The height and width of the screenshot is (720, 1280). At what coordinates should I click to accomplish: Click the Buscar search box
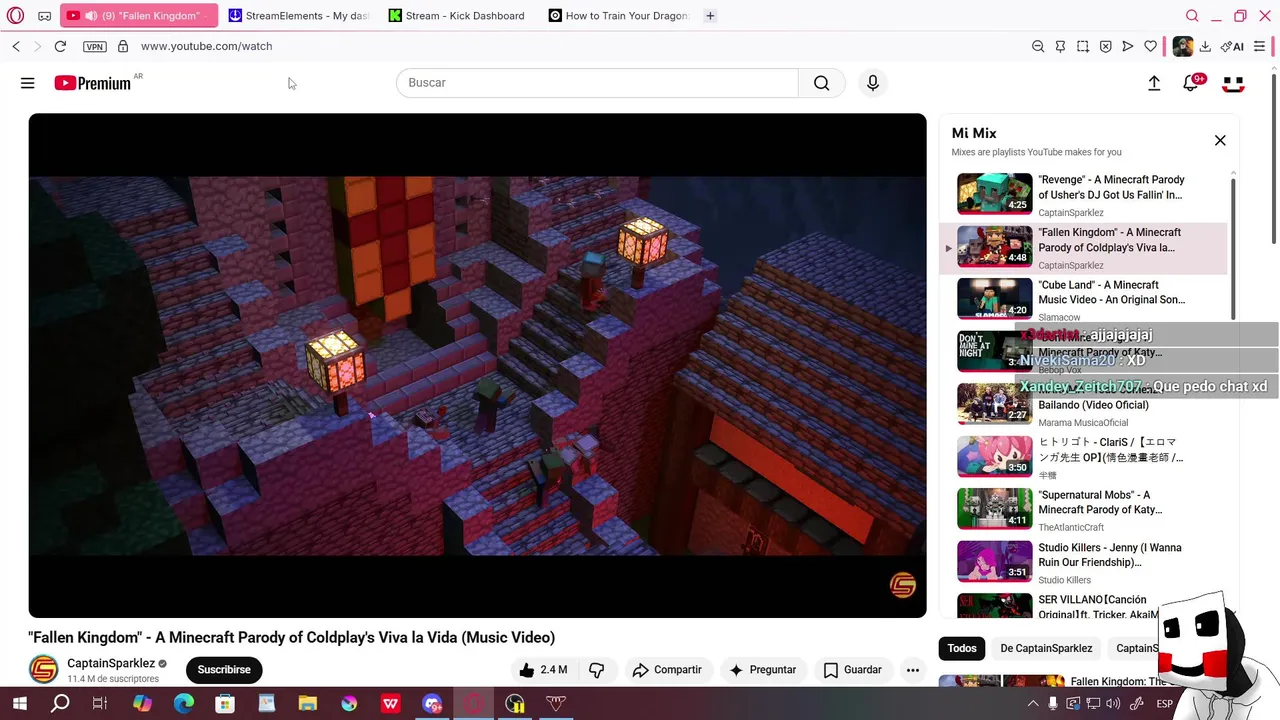tap(597, 83)
